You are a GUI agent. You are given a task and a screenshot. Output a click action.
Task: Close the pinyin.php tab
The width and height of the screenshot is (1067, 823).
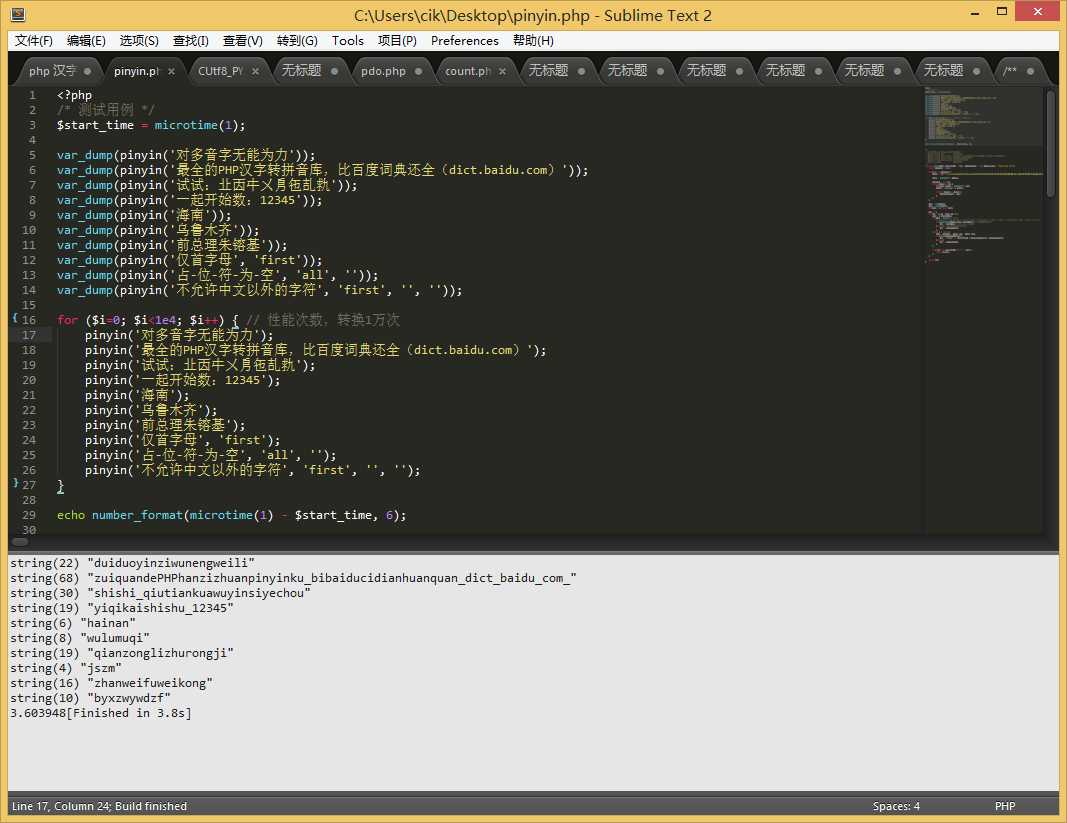click(171, 71)
